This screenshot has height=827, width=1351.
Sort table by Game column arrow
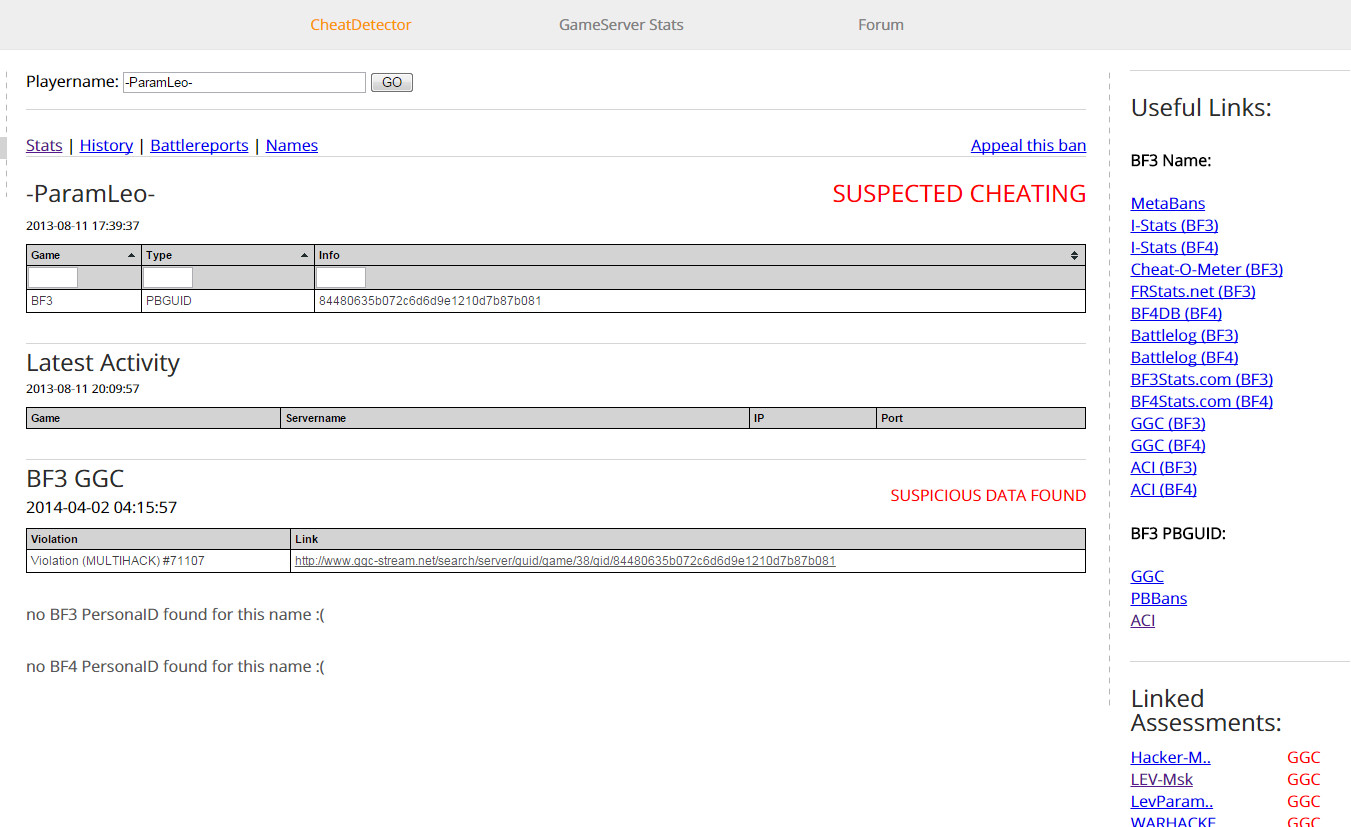coord(131,255)
